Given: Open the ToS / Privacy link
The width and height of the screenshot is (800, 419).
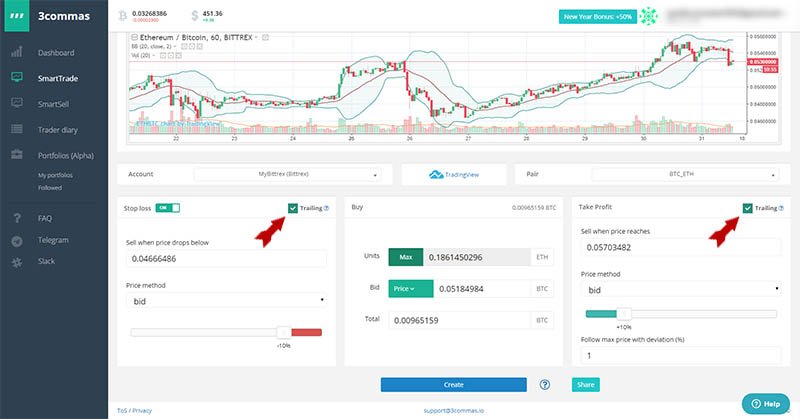Looking at the screenshot, I should (x=134, y=410).
